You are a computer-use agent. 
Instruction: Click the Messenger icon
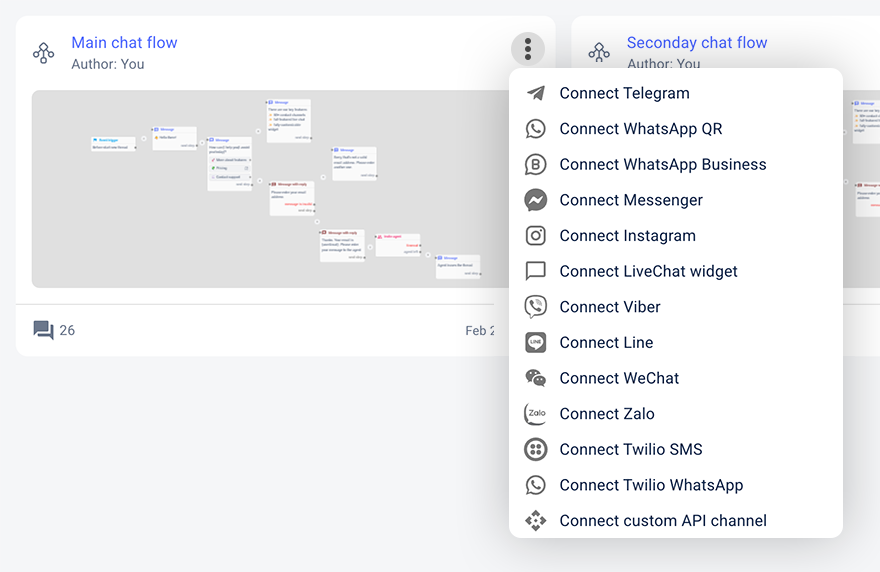(536, 200)
